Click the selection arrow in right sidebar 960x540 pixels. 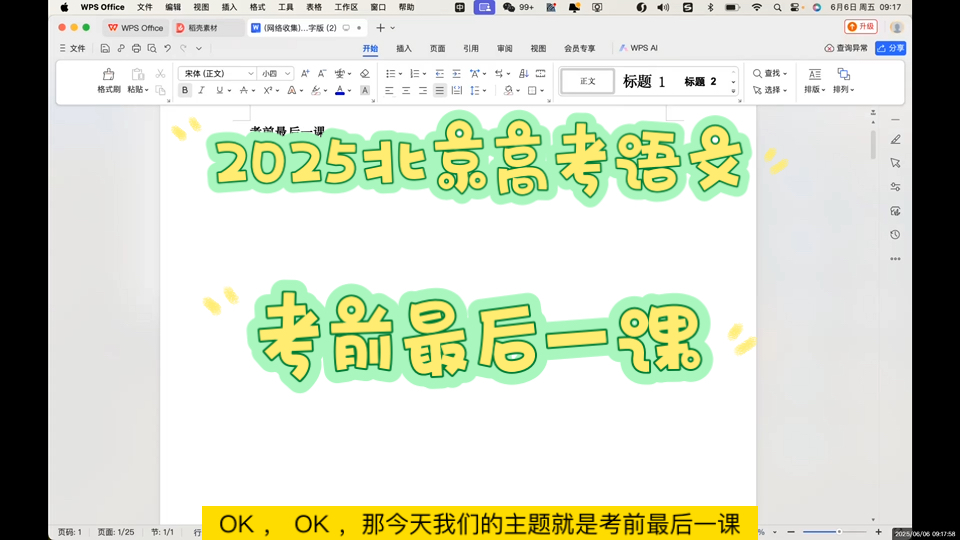tap(896, 163)
